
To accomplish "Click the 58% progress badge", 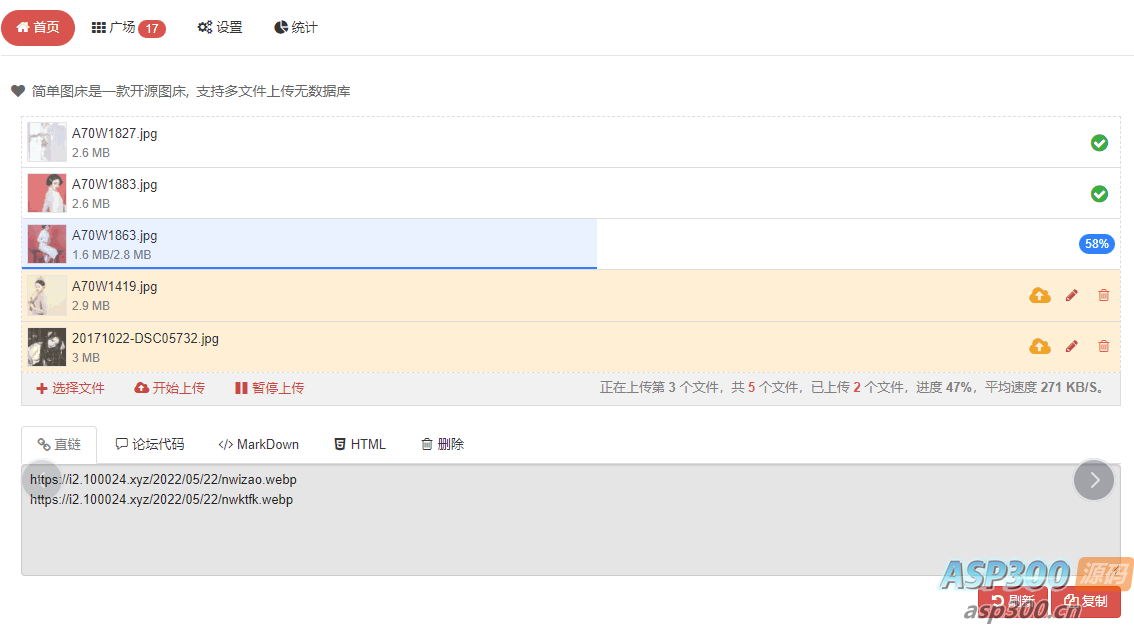I will tap(1097, 244).
